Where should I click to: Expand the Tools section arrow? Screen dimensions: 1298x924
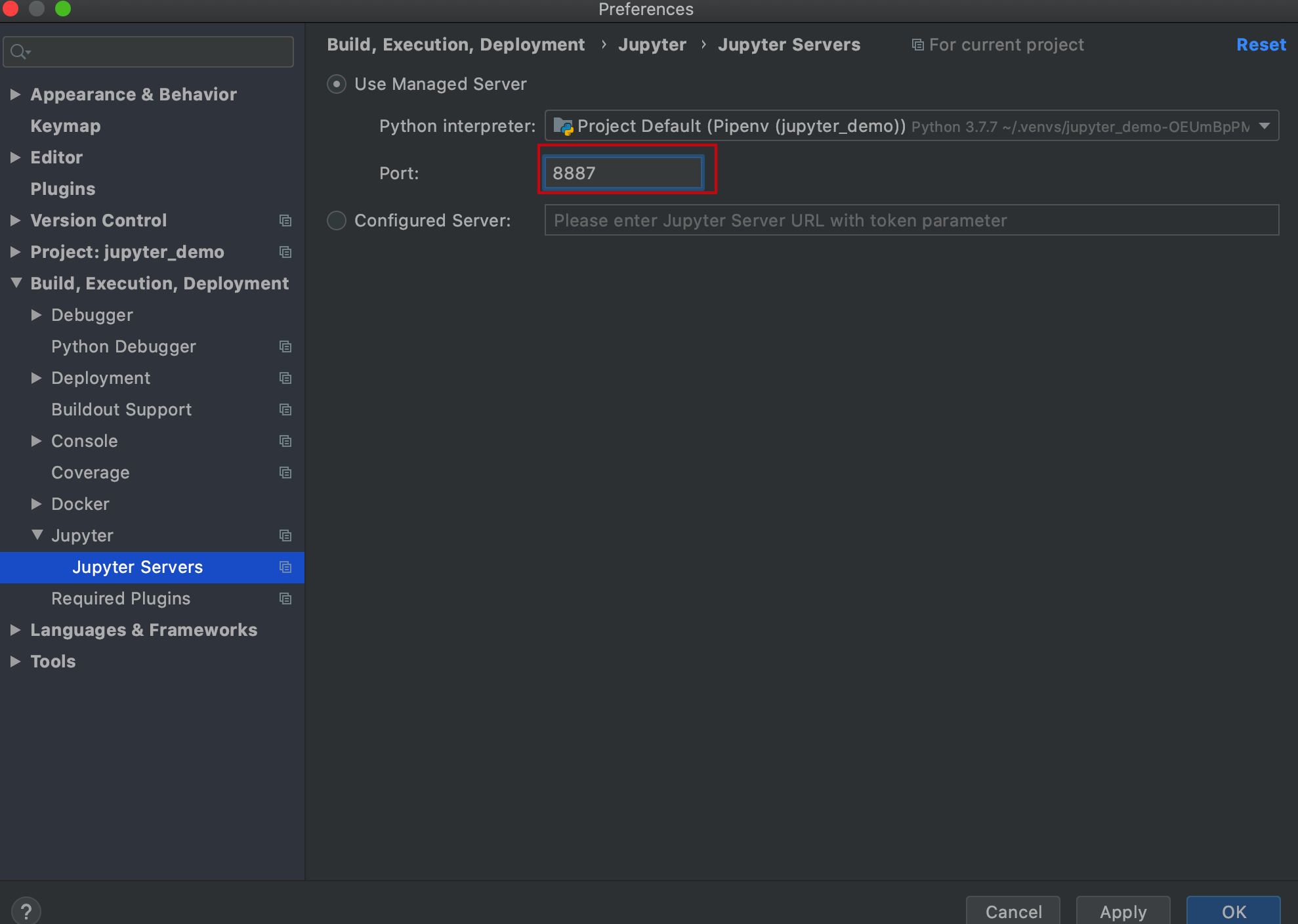click(16, 661)
